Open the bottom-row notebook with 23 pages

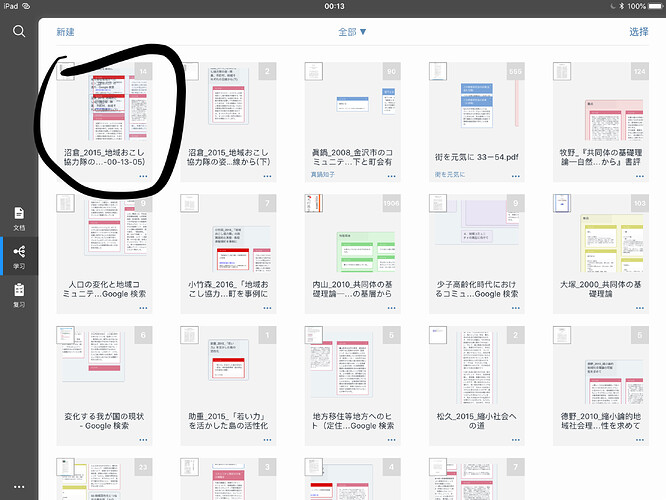point(104,479)
